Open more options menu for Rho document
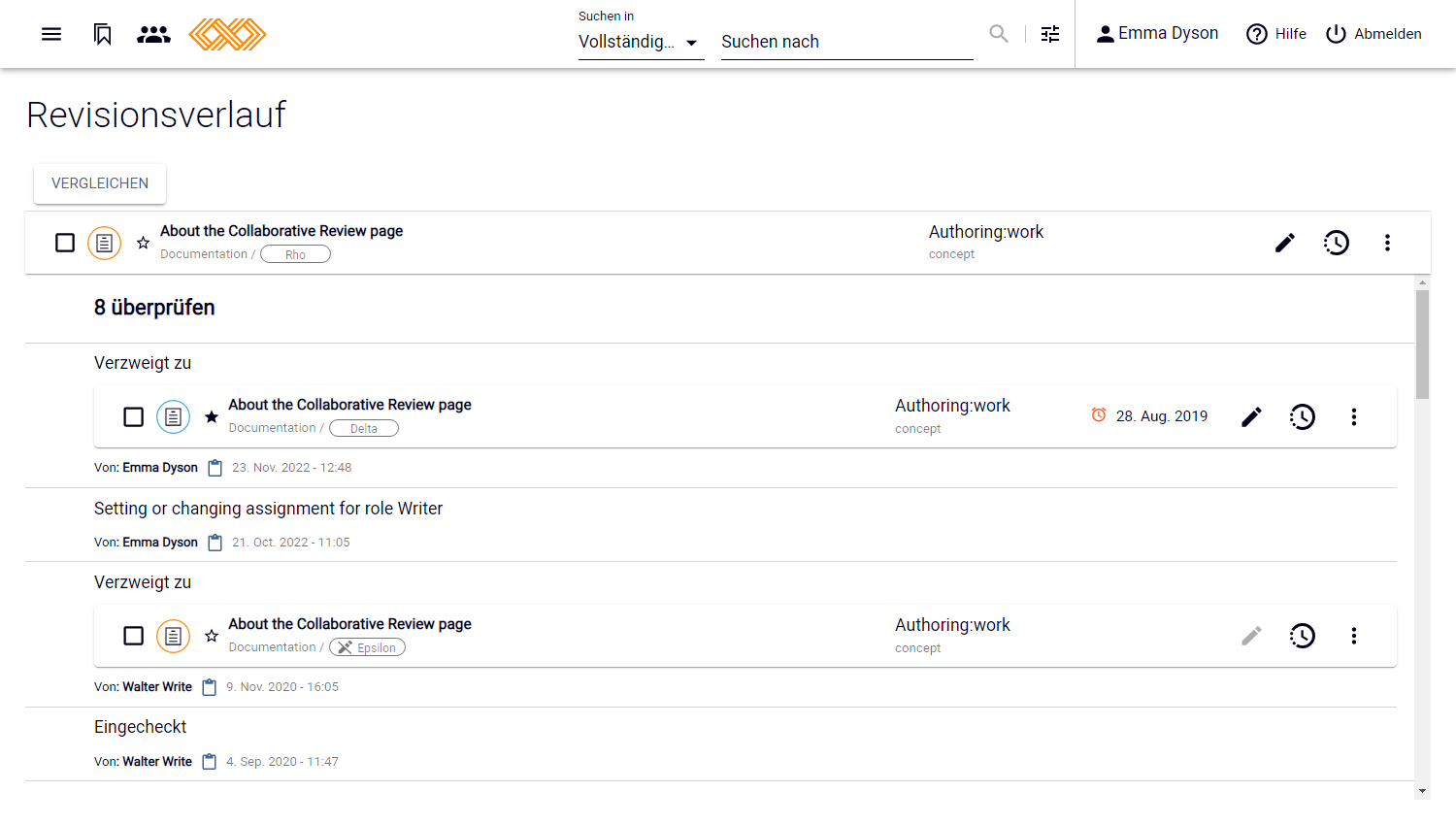The width and height of the screenshot is (1456, 825). coord(1387,243)
